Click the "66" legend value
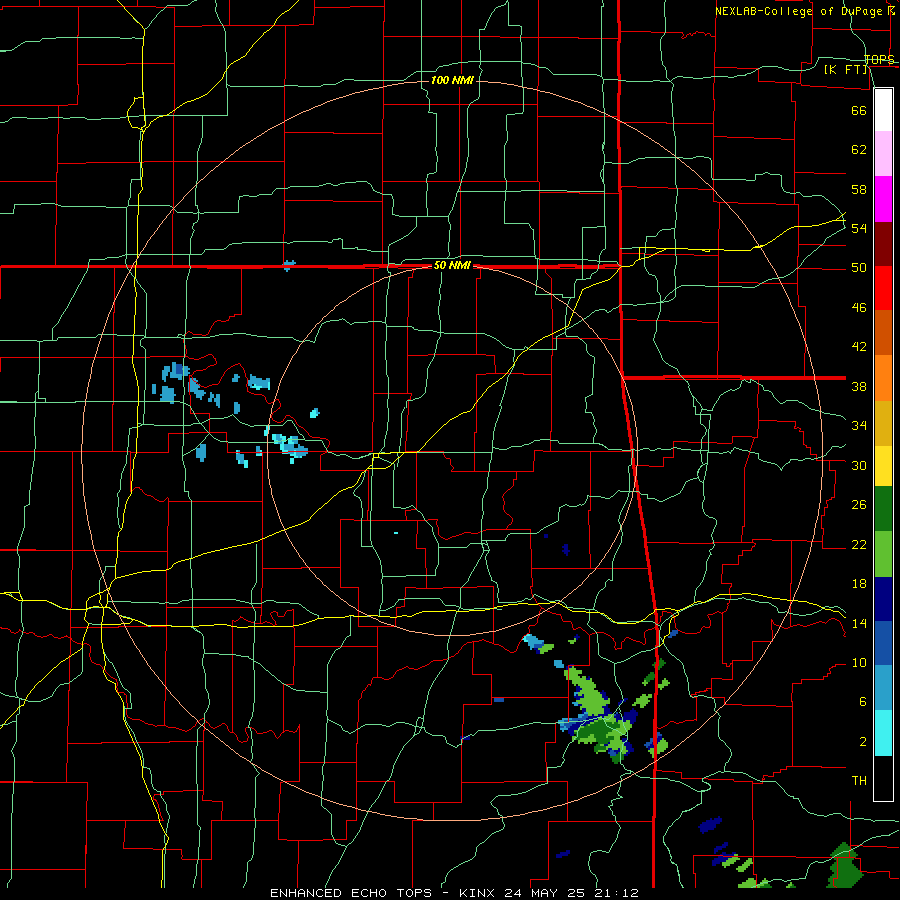The image size is (900, 900). tap(859, 110)
